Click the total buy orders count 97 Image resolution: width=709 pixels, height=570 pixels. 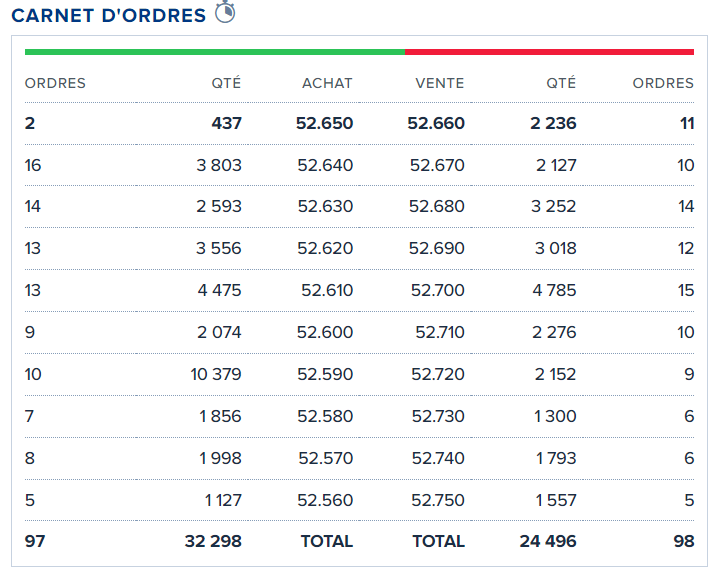(35, 541)
